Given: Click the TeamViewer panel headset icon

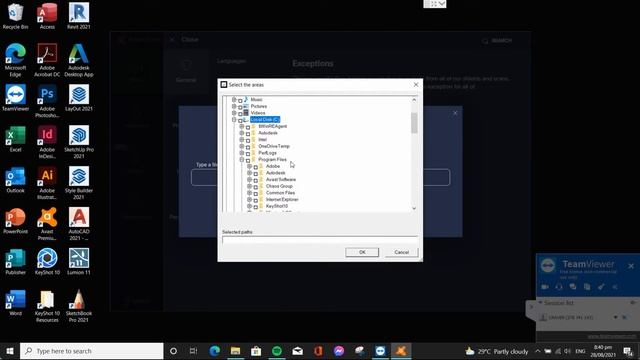Looking at the screenshot, I should (x=559, y=287).
